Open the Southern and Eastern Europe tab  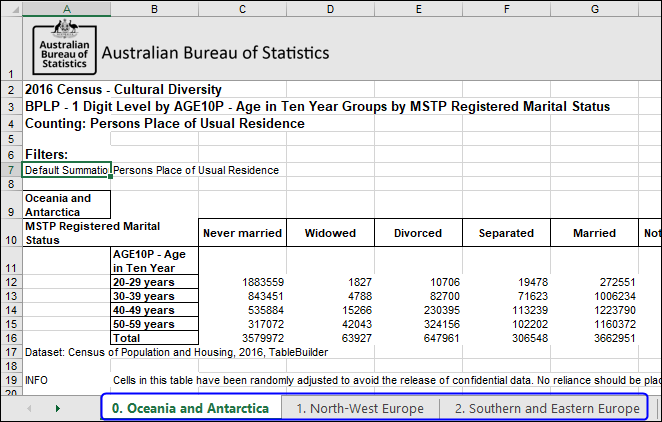[546, 408]
